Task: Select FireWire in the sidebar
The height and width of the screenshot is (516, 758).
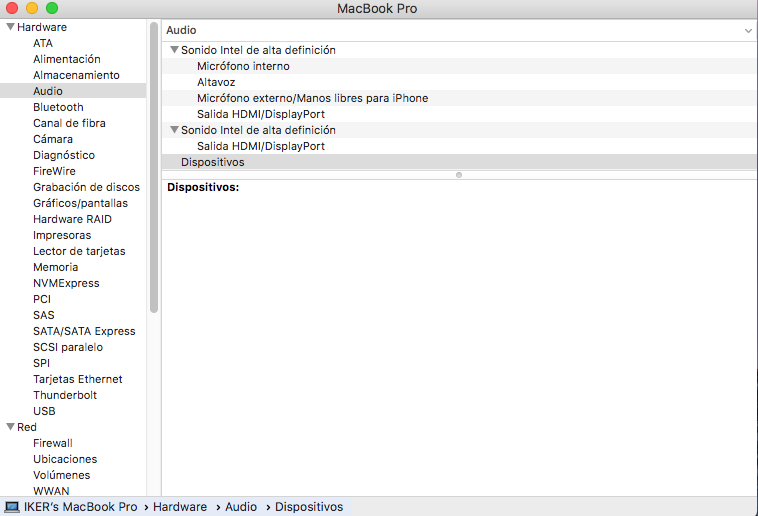Action: click(54, 171)
